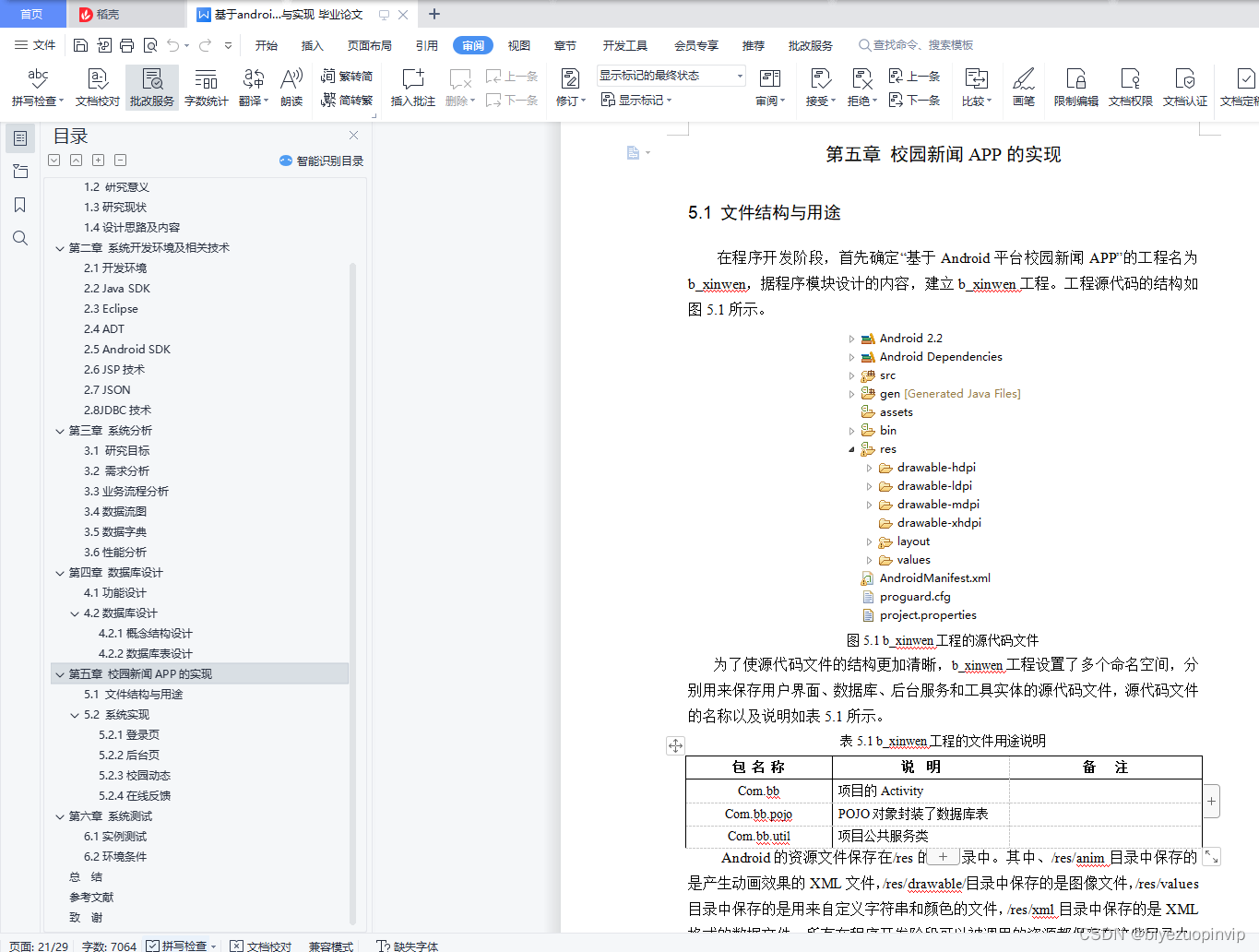Click 兼容模式 in status bar
Screen dimensions: 1259x952
(x=331, y=946)
